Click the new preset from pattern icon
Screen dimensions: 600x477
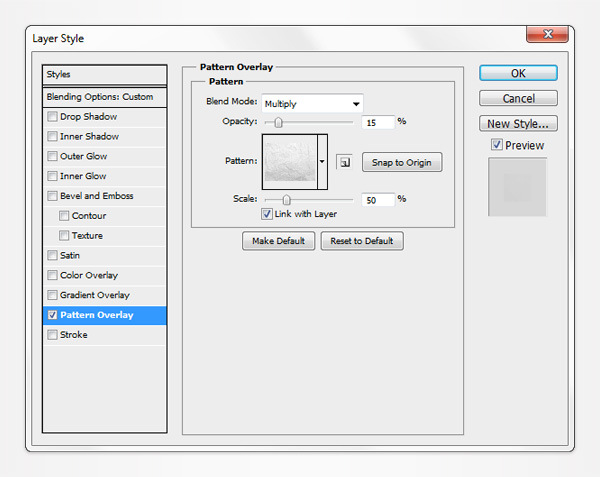[x=343, y=162]
